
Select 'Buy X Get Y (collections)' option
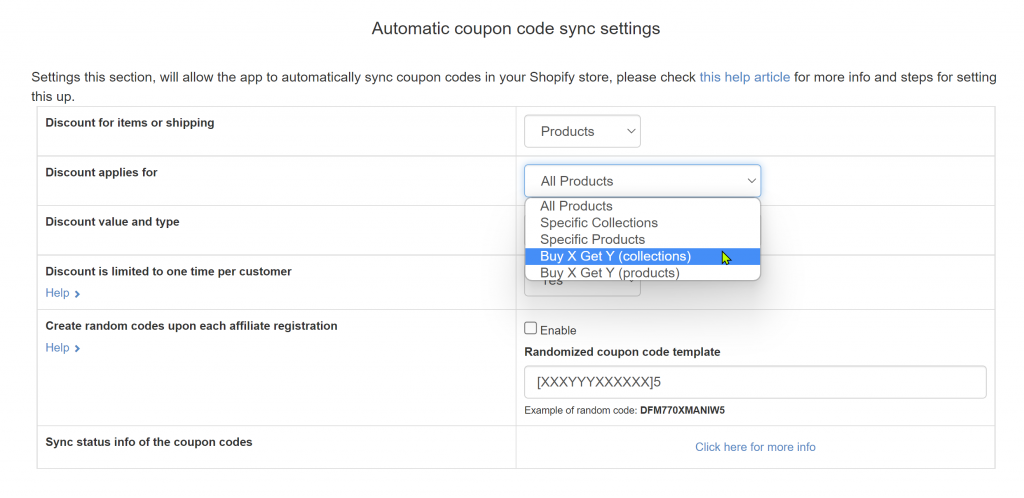tap(615, 257)
